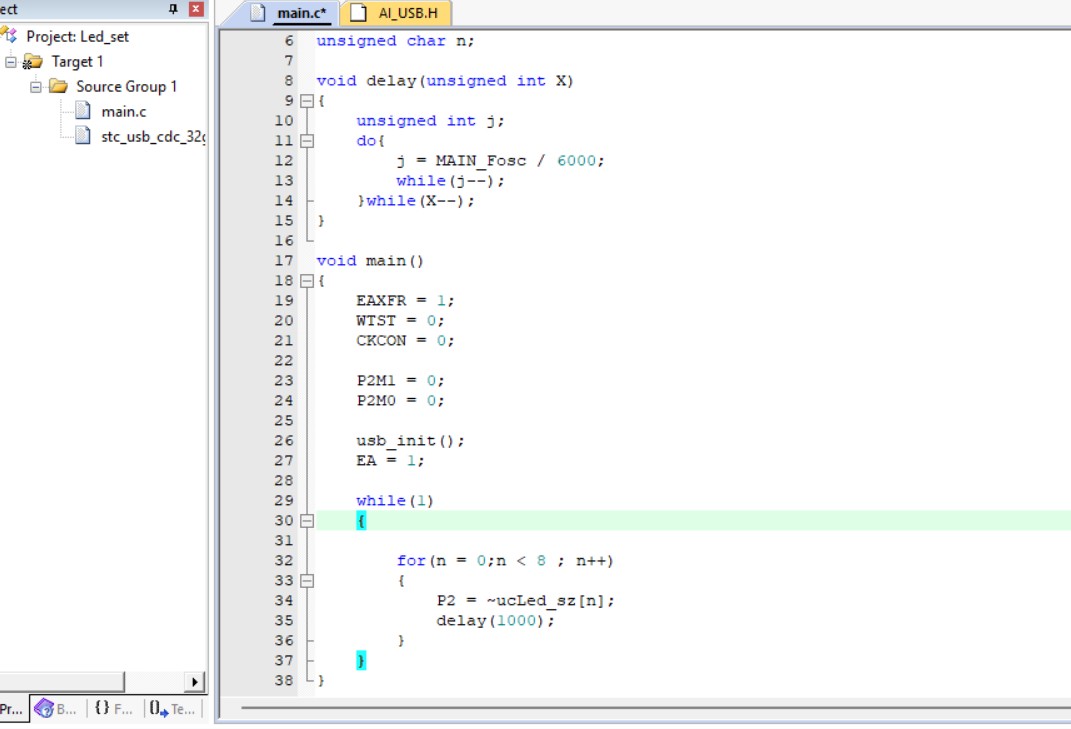
Task: Open main.c file in project tree
Action: point(123,111)
